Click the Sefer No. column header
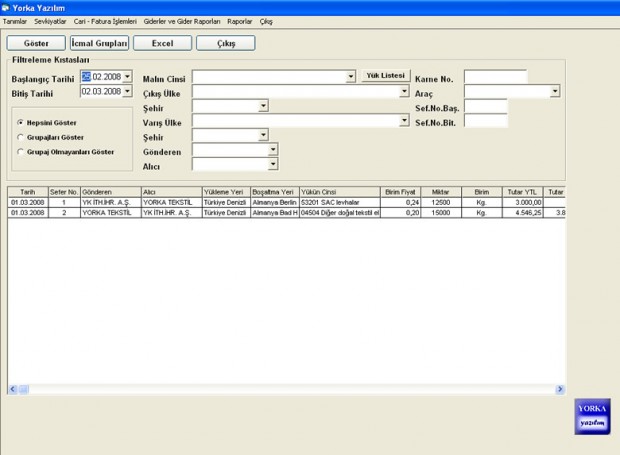This screenshot has height=455, width=620. 64,192
